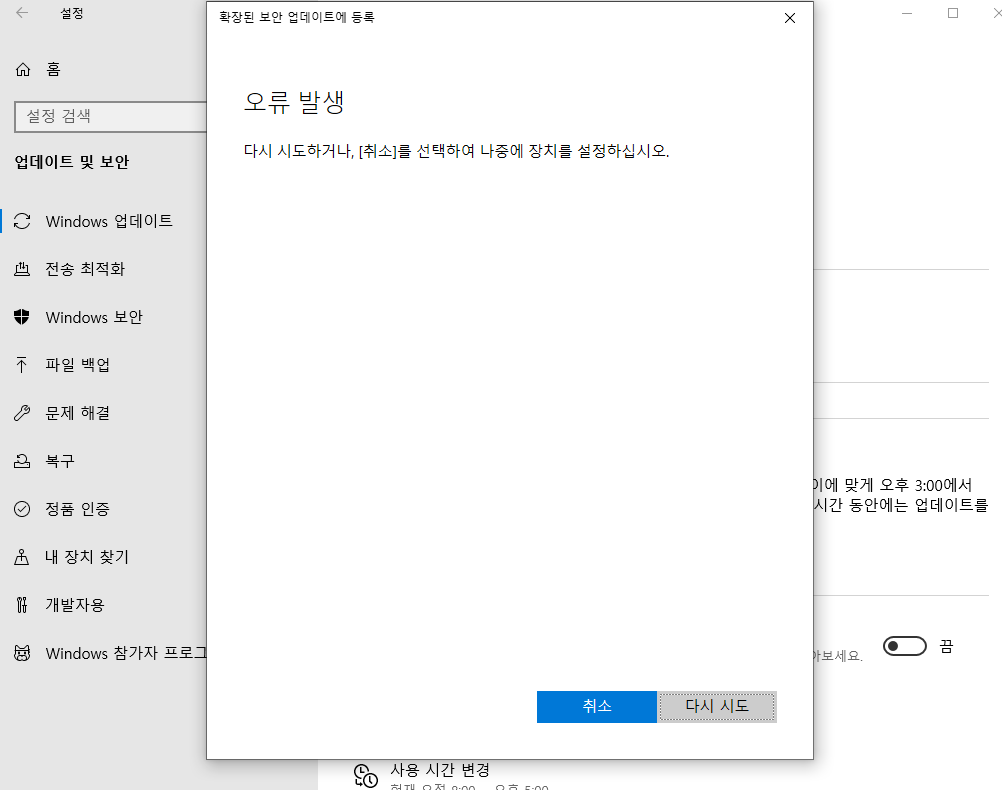Toggle the 끔 switch in Settings window
This screenshot has height=790, width=1002.
905,646
